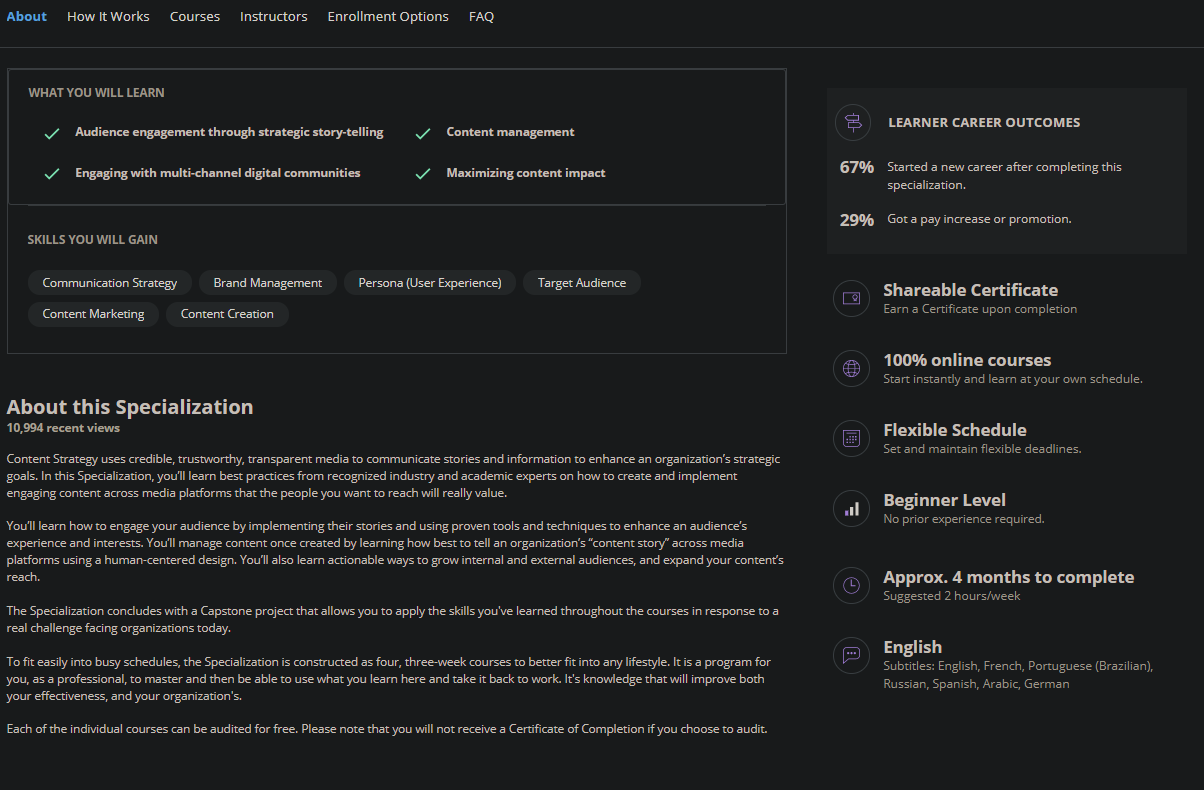
Task: Click the Communication Strategy skill tag
Action: pos(110,283)
